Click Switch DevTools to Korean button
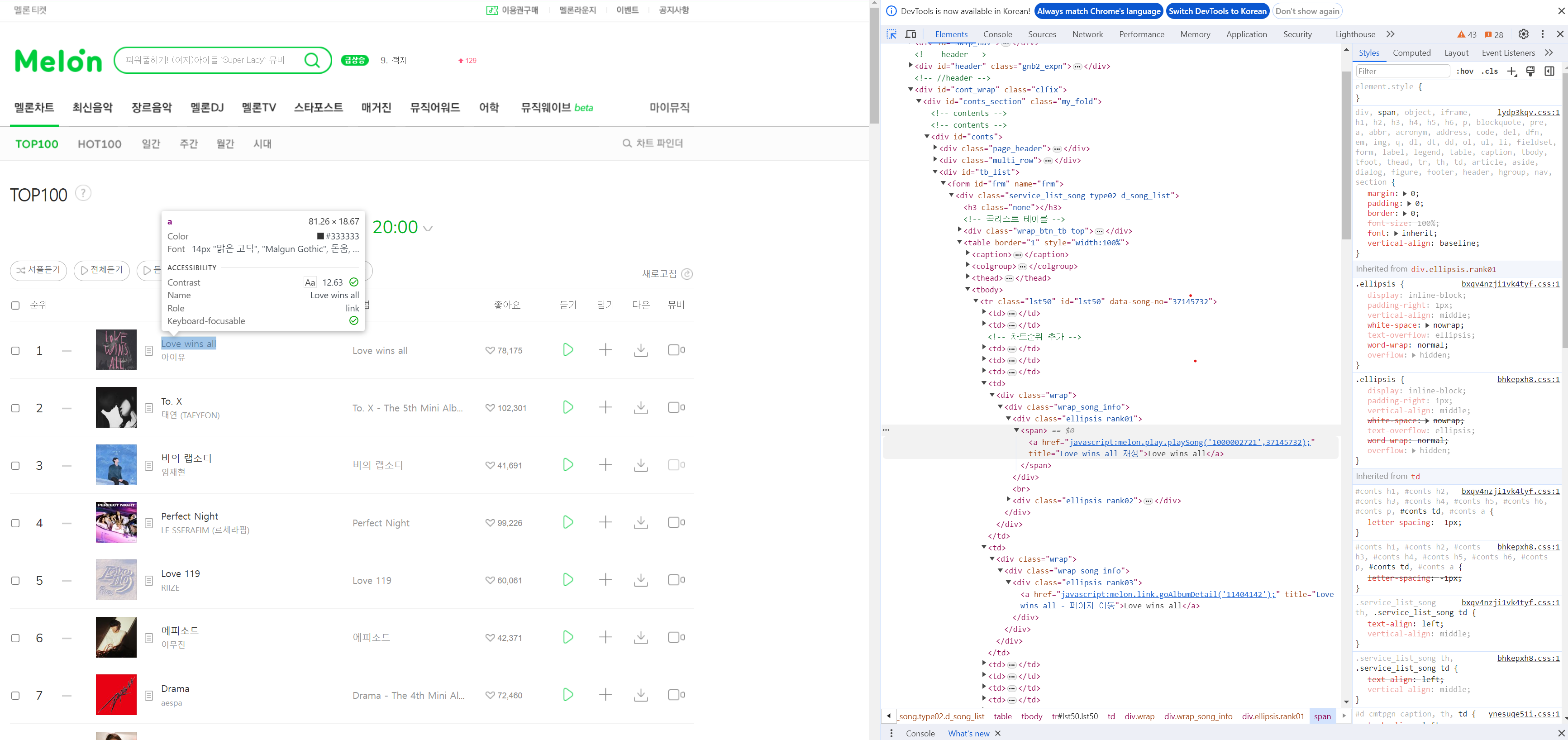 tap(1217, 11)
